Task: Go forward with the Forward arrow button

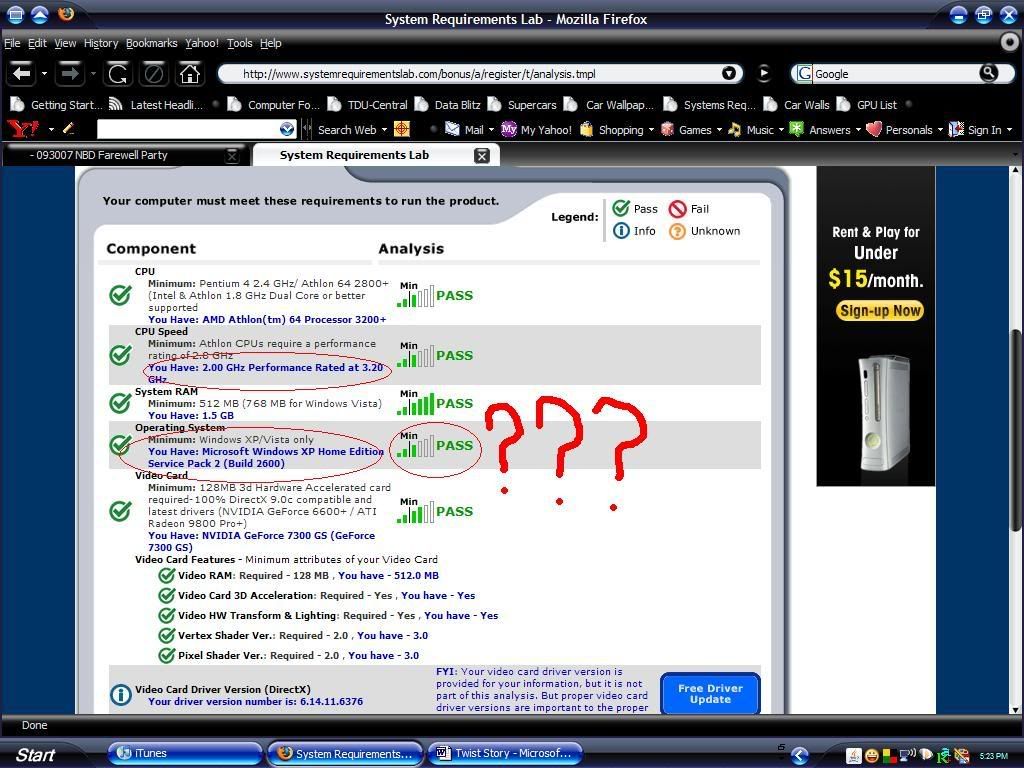Action: pyautogui.click(x=69, y=73)
